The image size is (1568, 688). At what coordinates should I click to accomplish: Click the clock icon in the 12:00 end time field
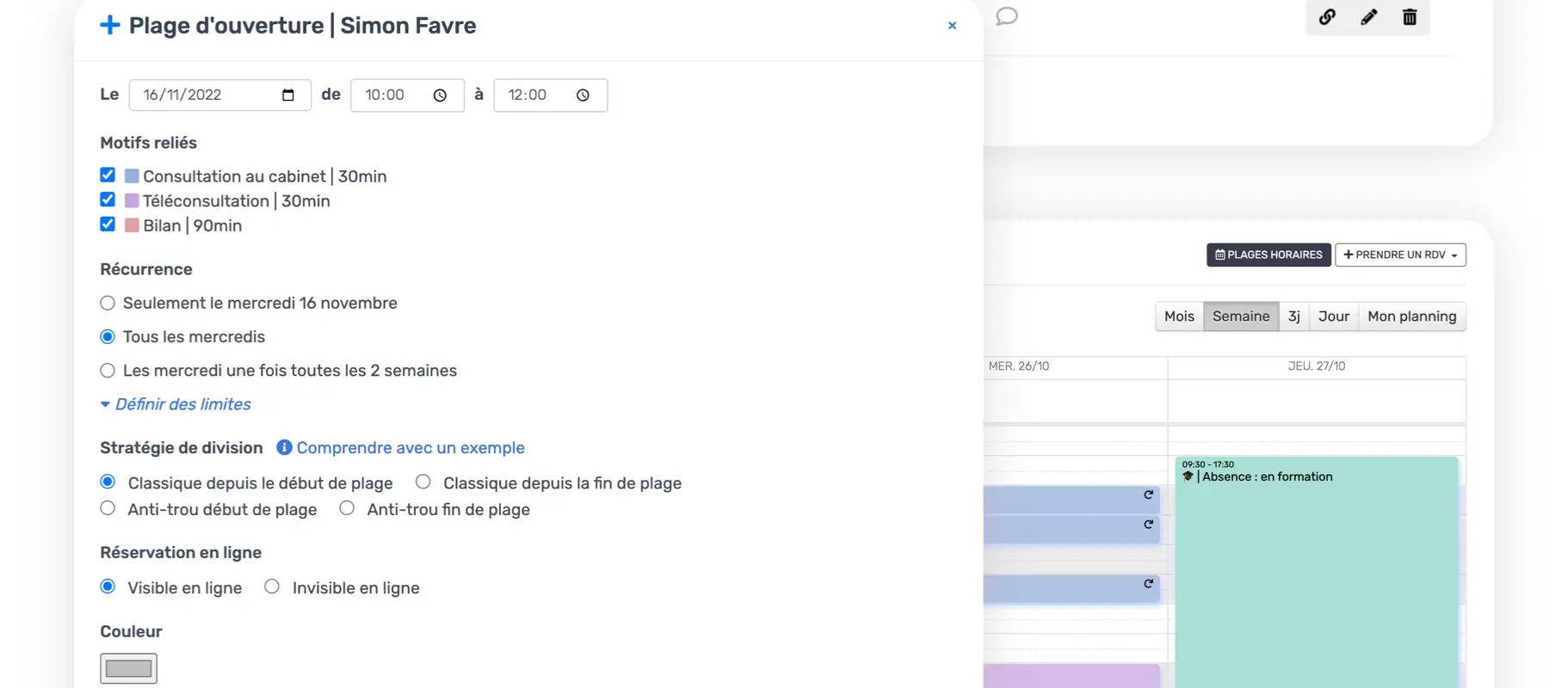583,95
